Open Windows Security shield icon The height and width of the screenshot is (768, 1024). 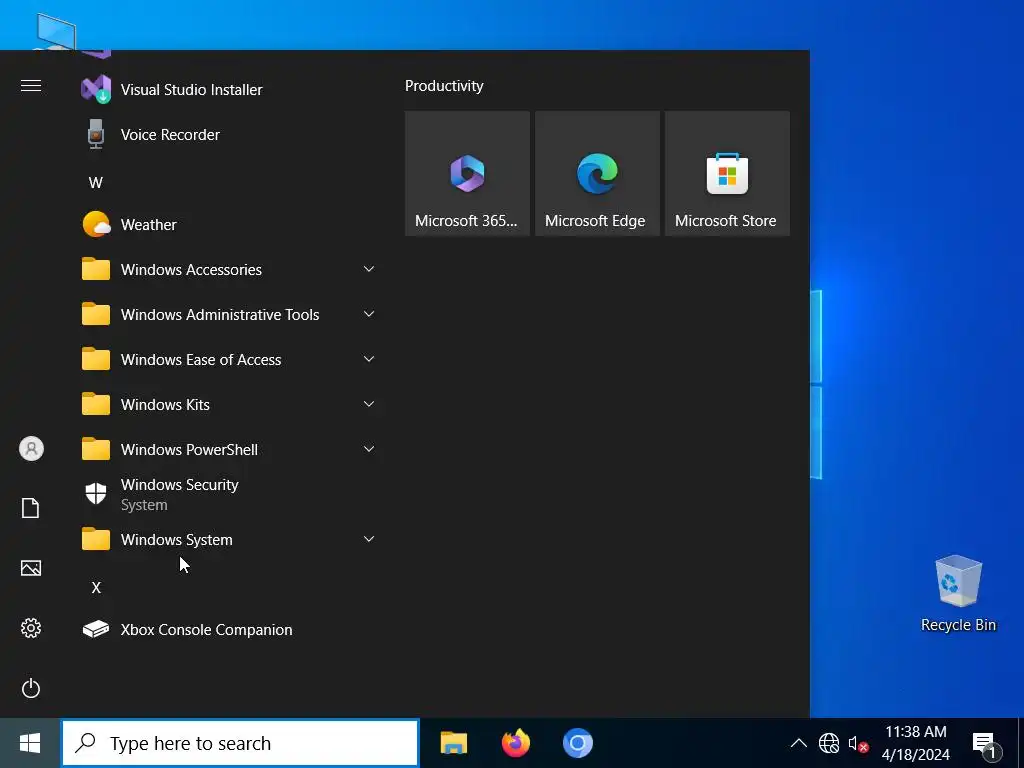pos(96,494)
